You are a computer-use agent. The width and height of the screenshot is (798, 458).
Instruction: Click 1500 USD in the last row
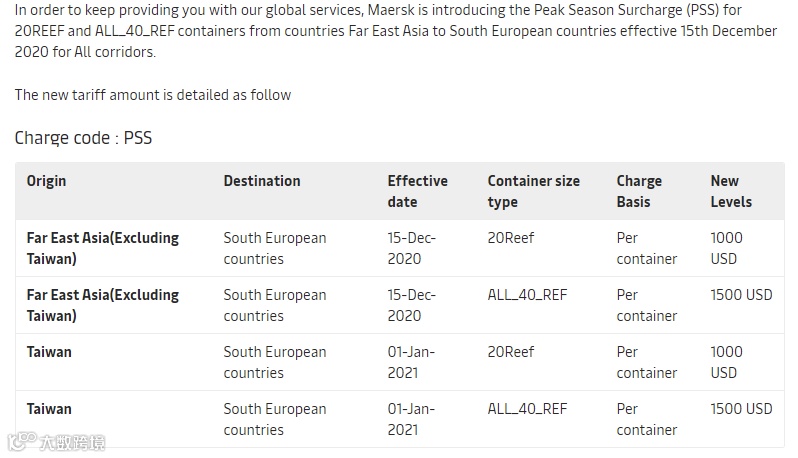pos(741,409)
